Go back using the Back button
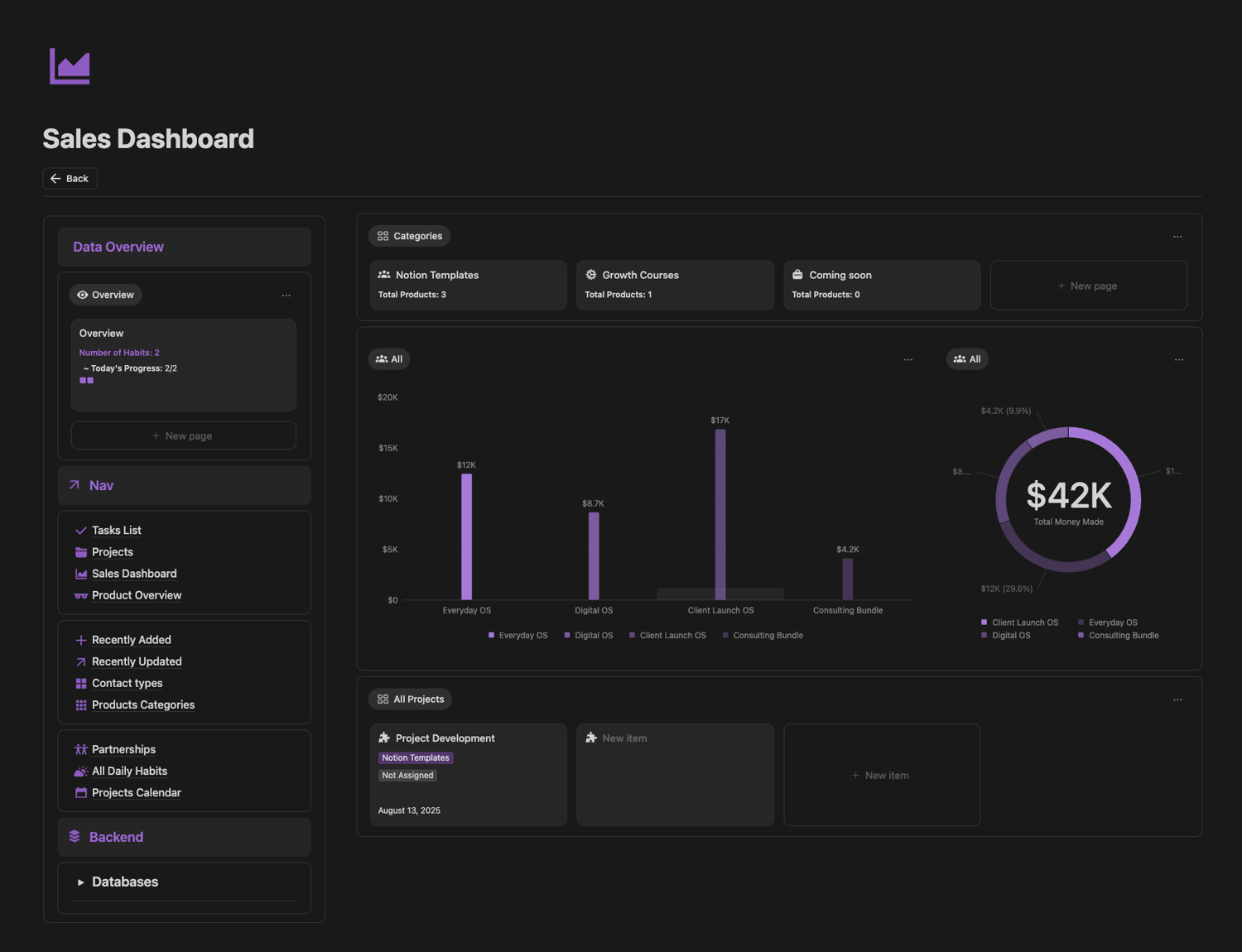 [70, 179]
